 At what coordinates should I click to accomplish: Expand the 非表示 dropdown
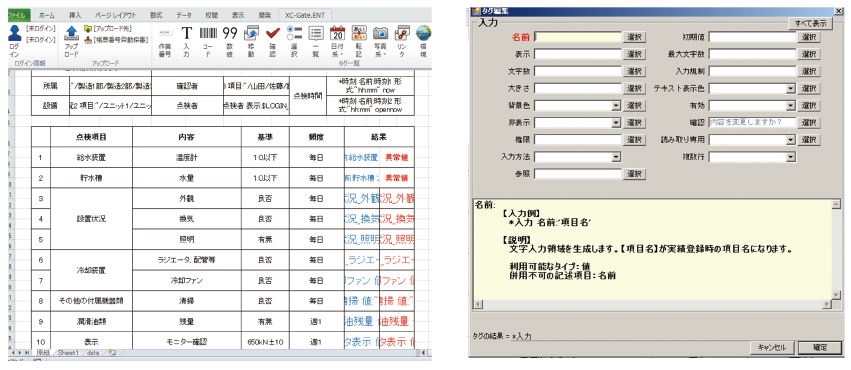pos(616,123)
